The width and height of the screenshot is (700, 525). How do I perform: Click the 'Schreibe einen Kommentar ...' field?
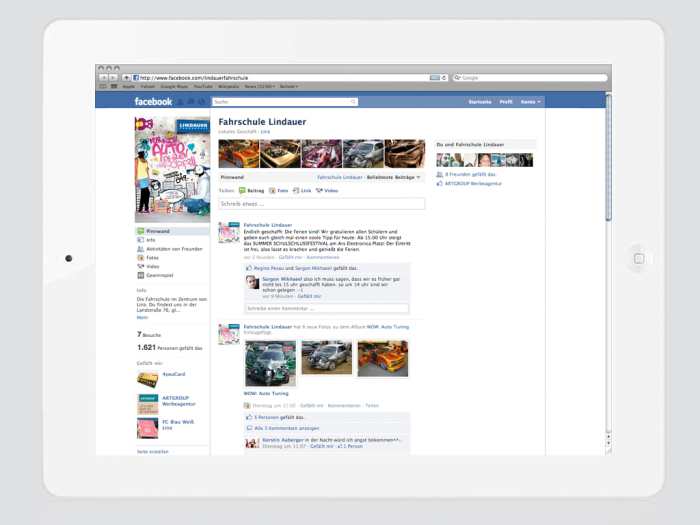point(327,308)
